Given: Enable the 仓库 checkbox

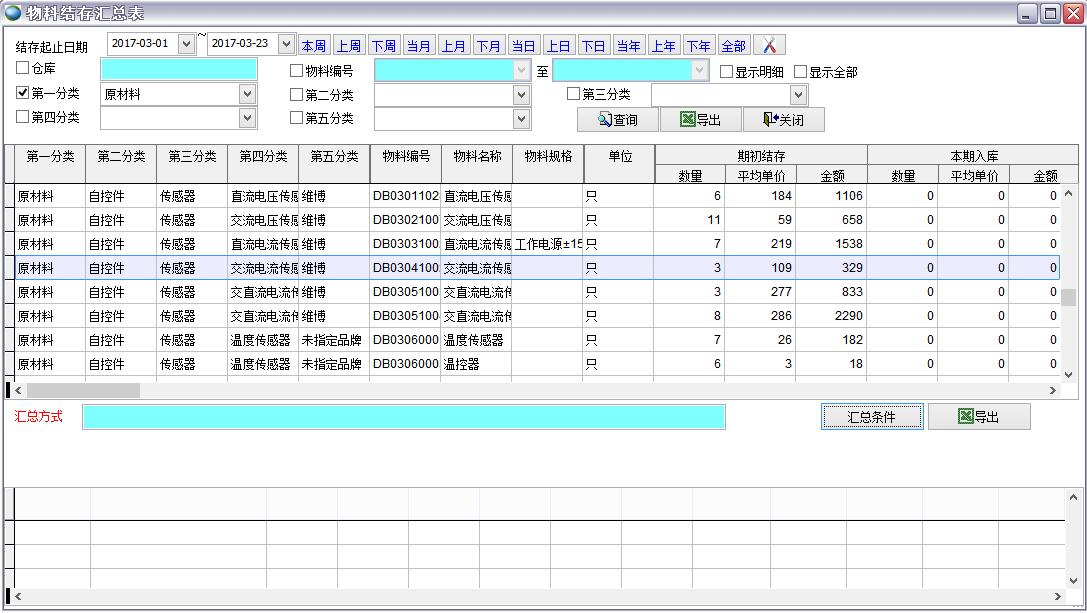Looking at the screenshot, I should [22, 69].
